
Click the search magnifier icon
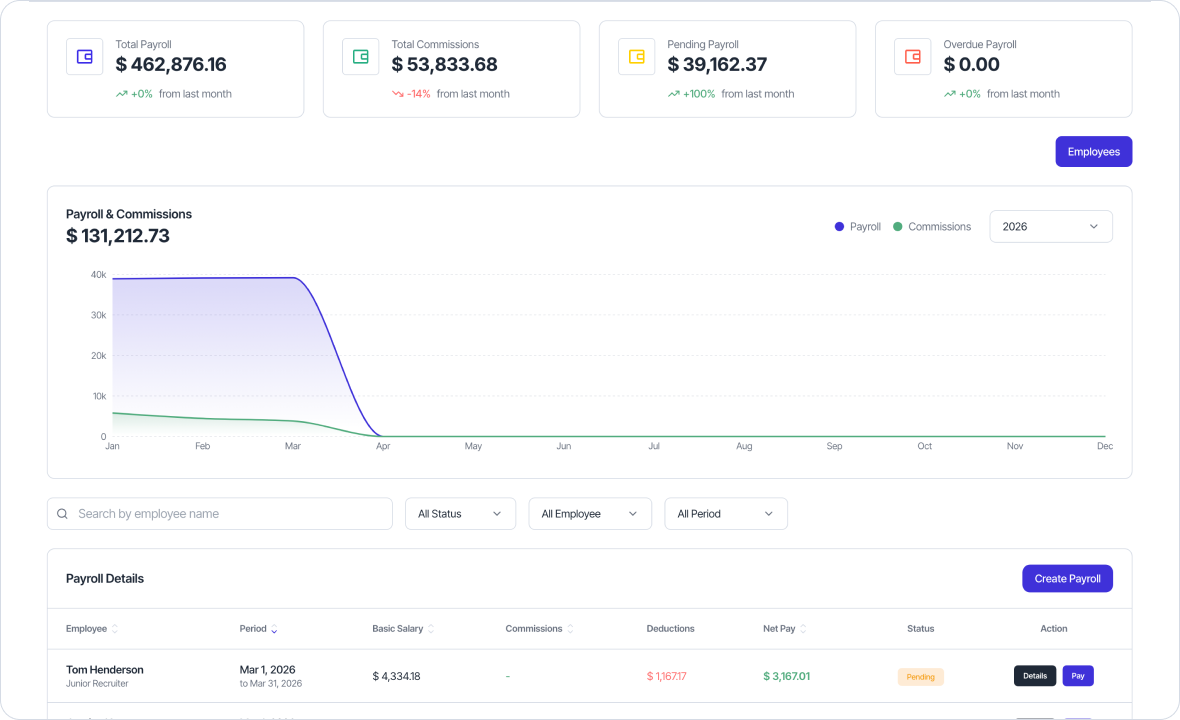62,513
